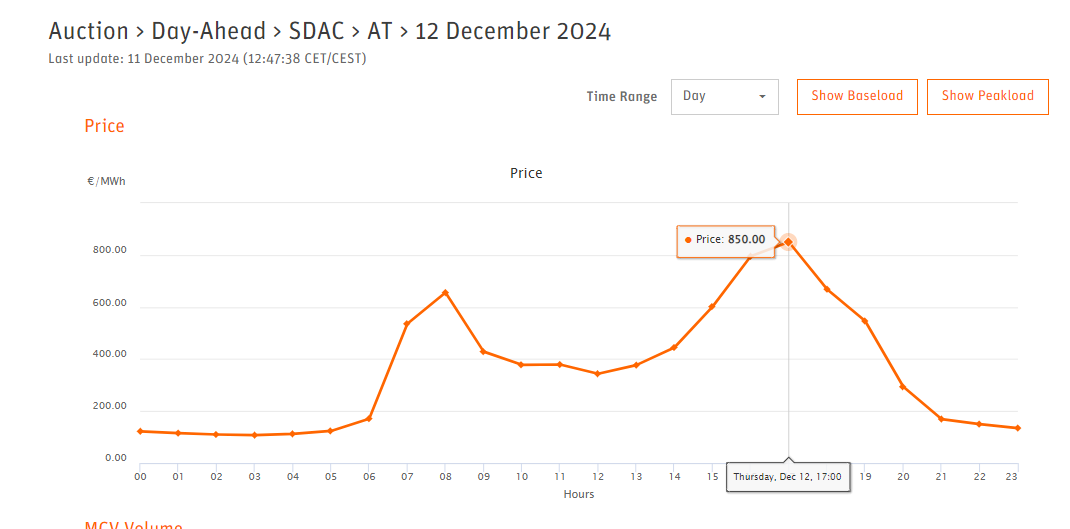Click the MCV Volume section heading
This screenshot has width=1070, height=529.
point(134,525)
